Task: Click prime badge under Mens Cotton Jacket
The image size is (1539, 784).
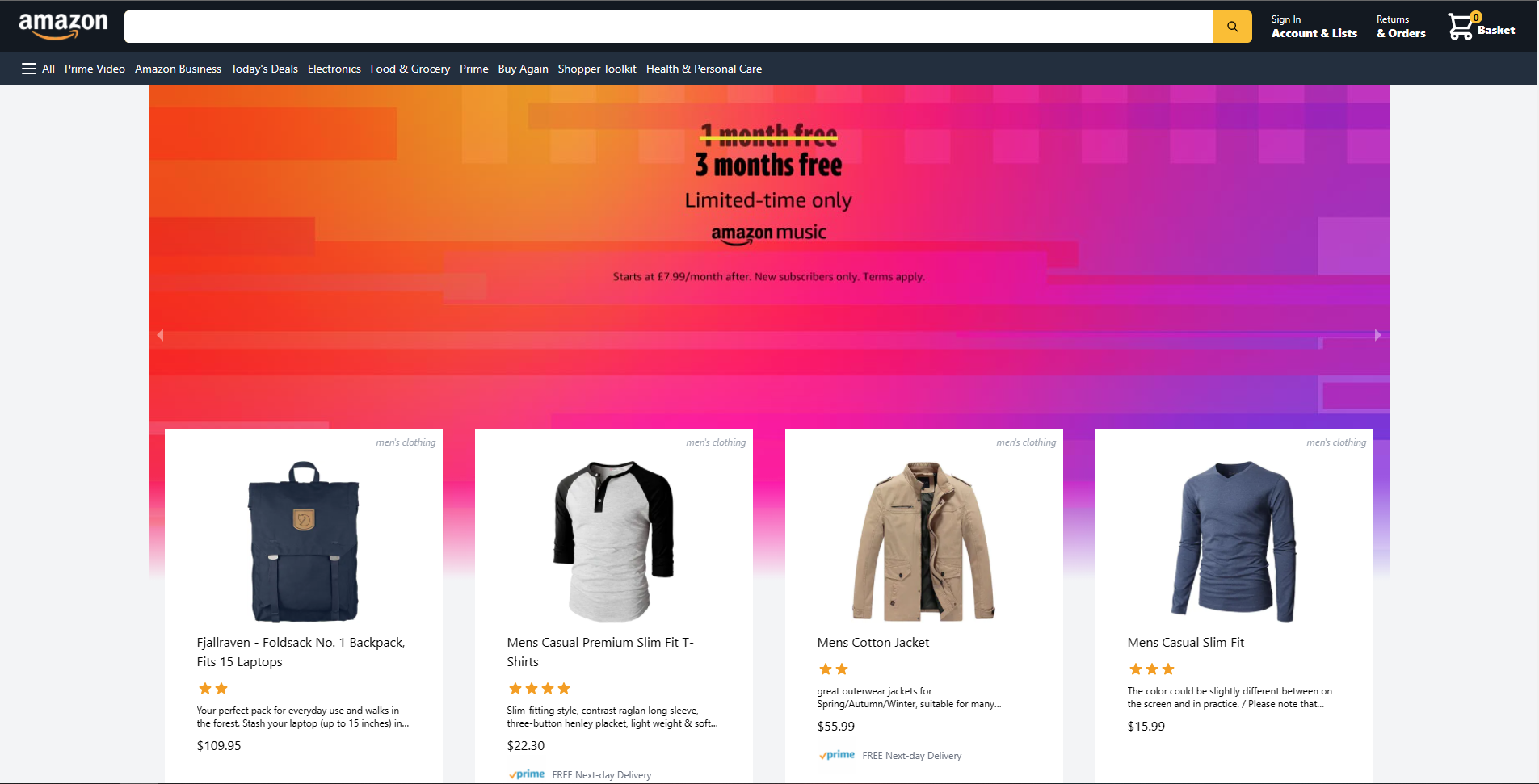Action: tap(837, 755)
